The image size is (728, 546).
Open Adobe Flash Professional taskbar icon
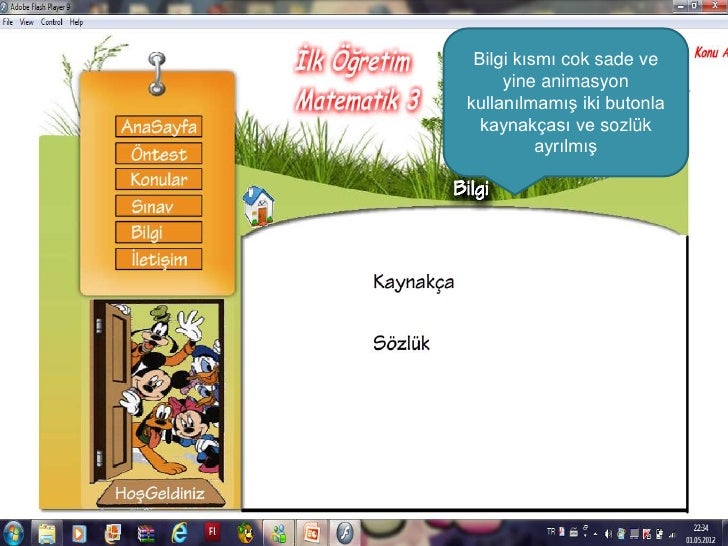point(212,532)
